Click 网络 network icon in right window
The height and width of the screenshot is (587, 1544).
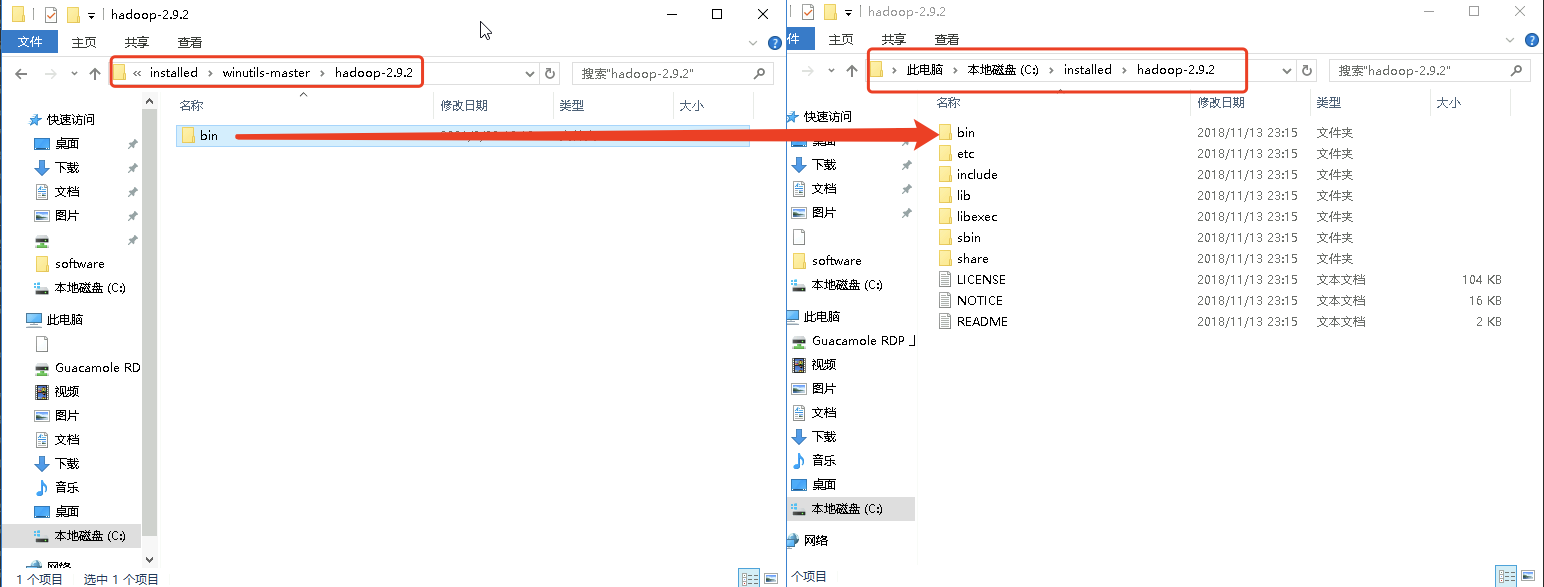(795, 541)
